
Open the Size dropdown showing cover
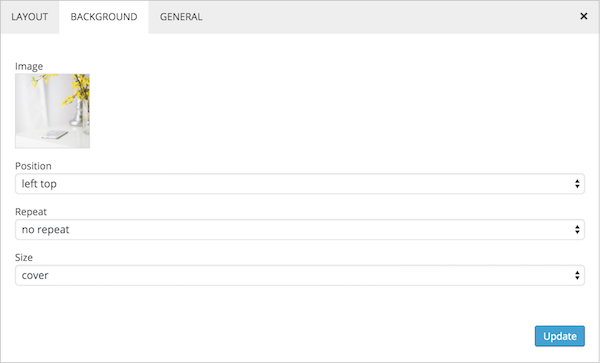[300, 275]
